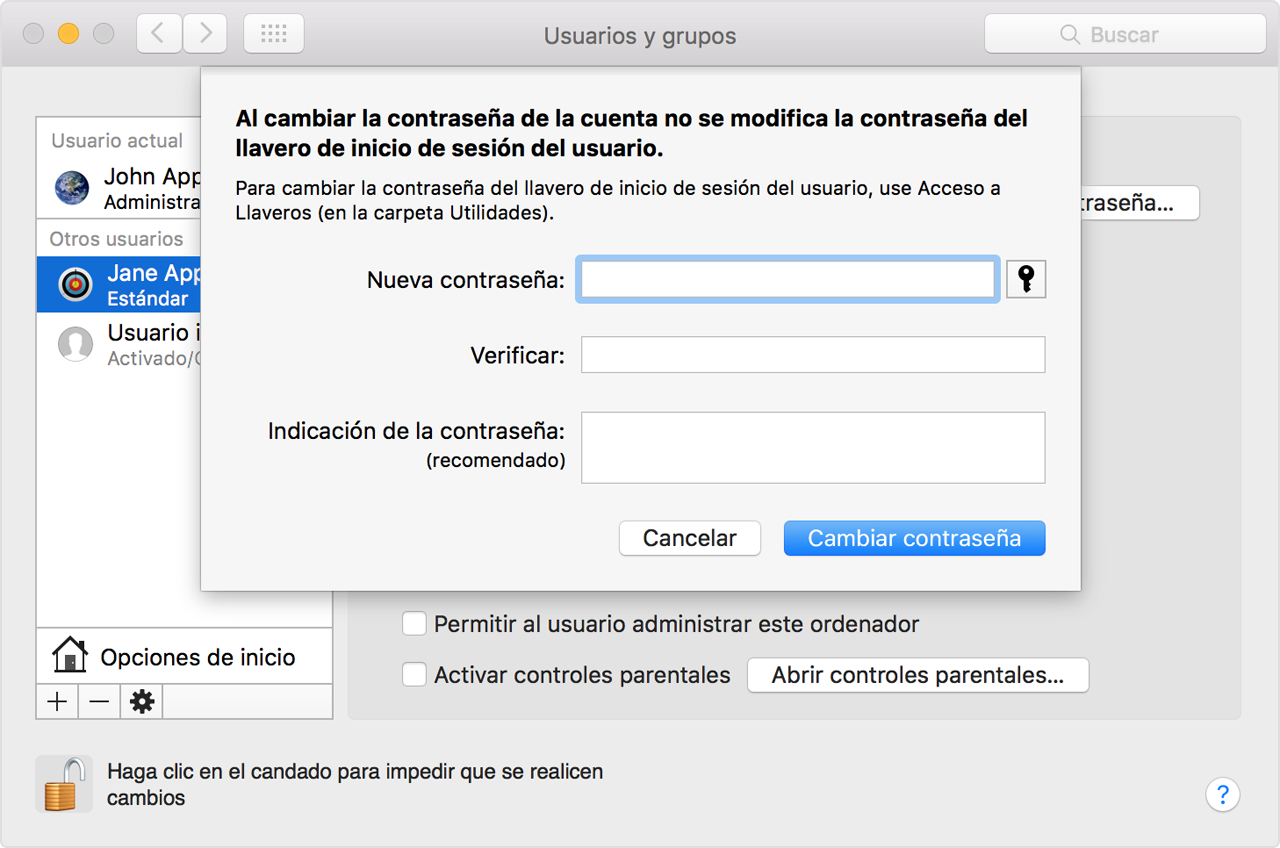1280x848 pixels.
Task: Toggle the Activar controles parentales checkbox
Action: pyautogui.click(x=414, y=675)
